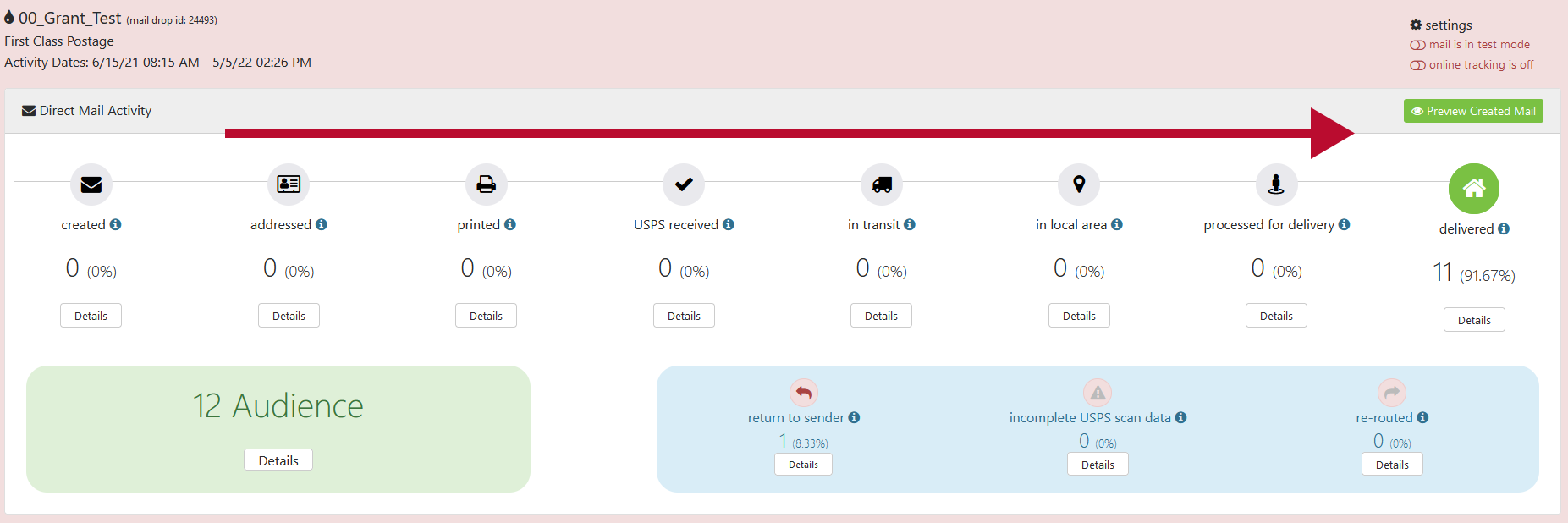Click info icon next to created

[116, 224]
